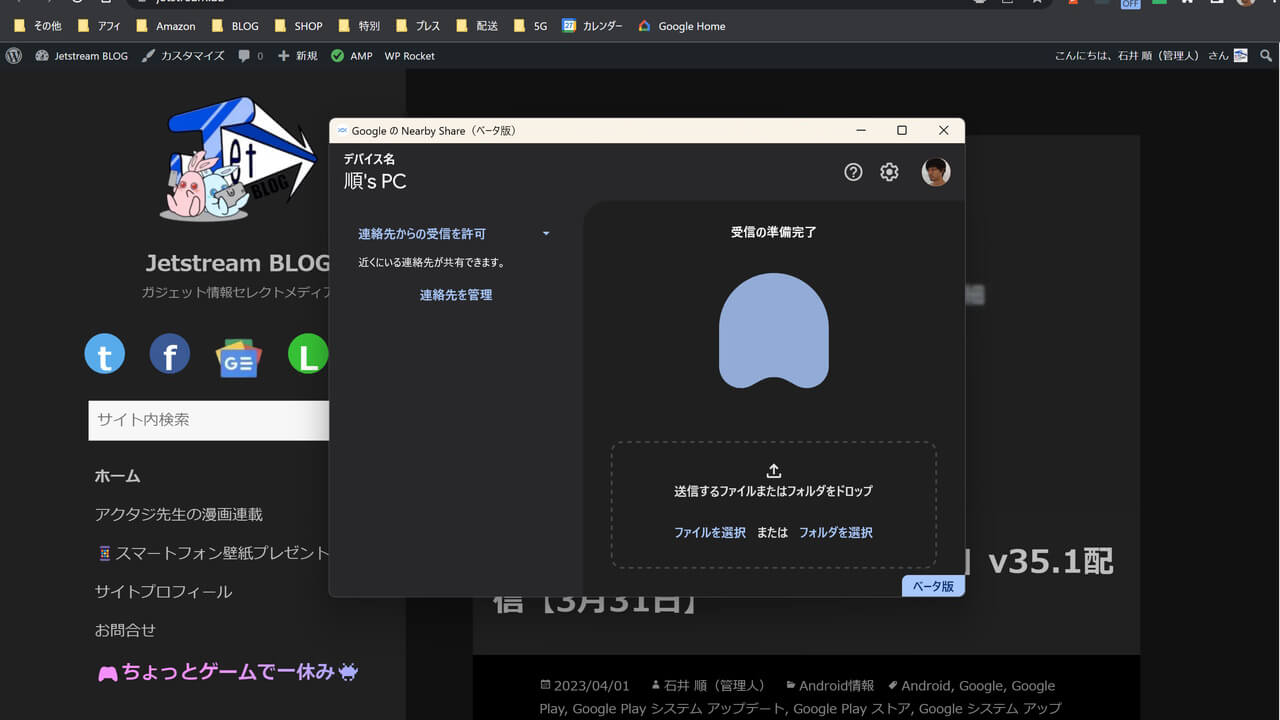Viewport: 1280px width, 720px height.
Task: Click the ファイルを選択 link in drop zone
Action: [709, 532]
